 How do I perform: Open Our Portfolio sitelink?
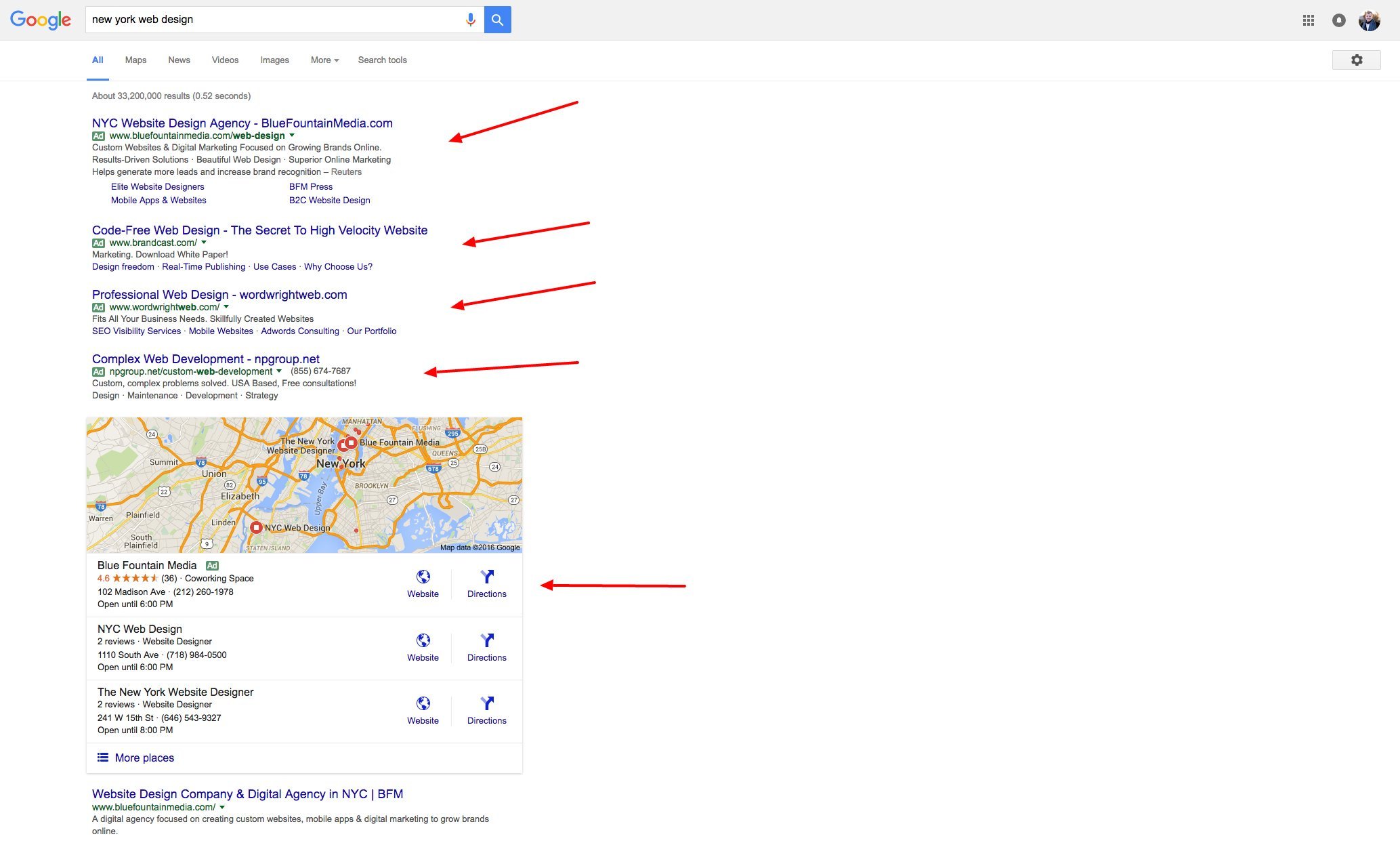(x=372, y=331)
